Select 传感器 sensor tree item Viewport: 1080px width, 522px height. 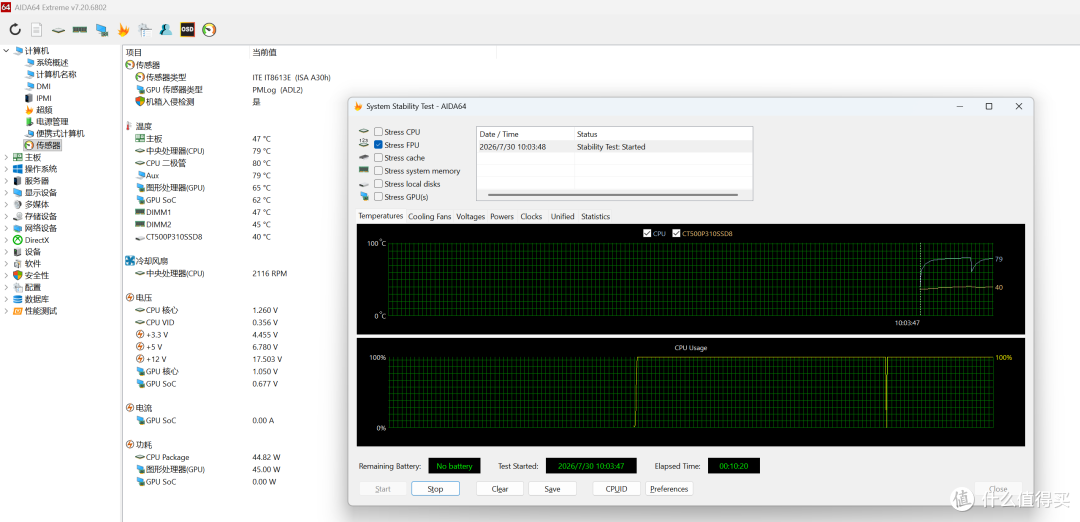(48, 145)
